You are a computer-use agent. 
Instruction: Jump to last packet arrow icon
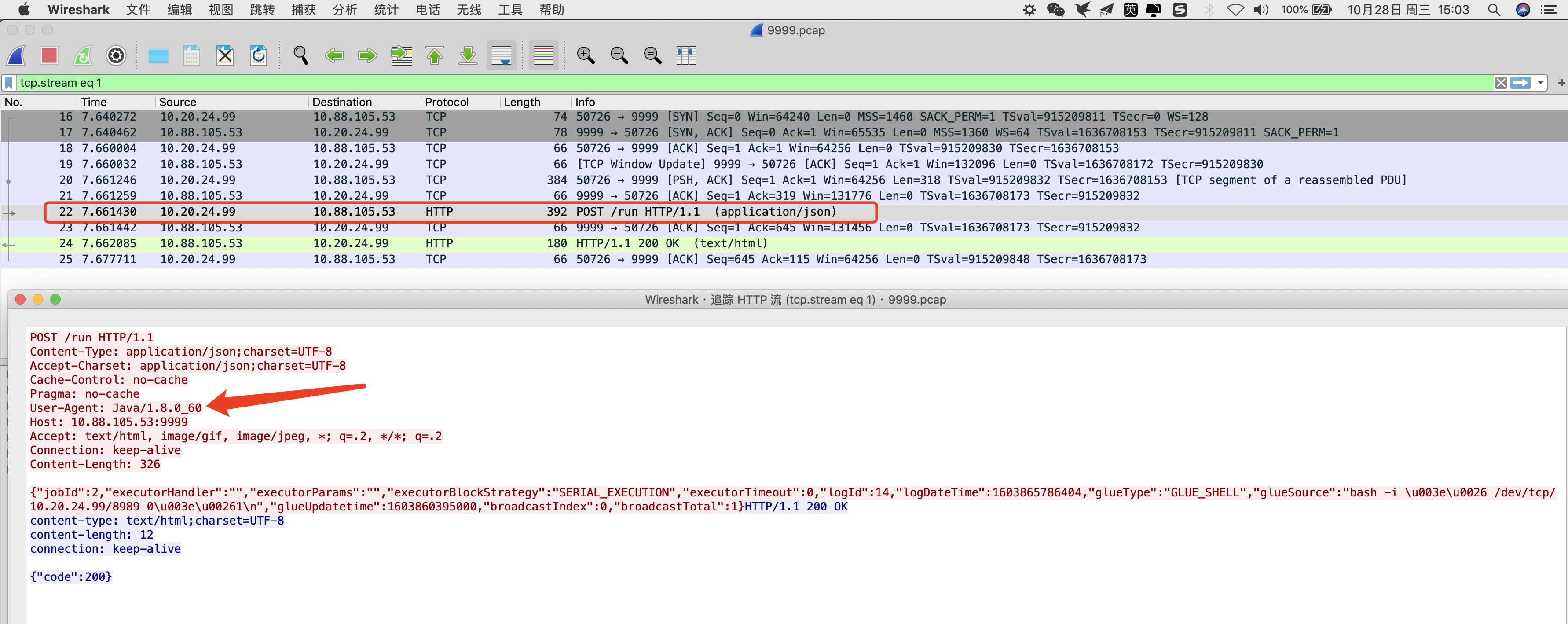tap(468, 56)
